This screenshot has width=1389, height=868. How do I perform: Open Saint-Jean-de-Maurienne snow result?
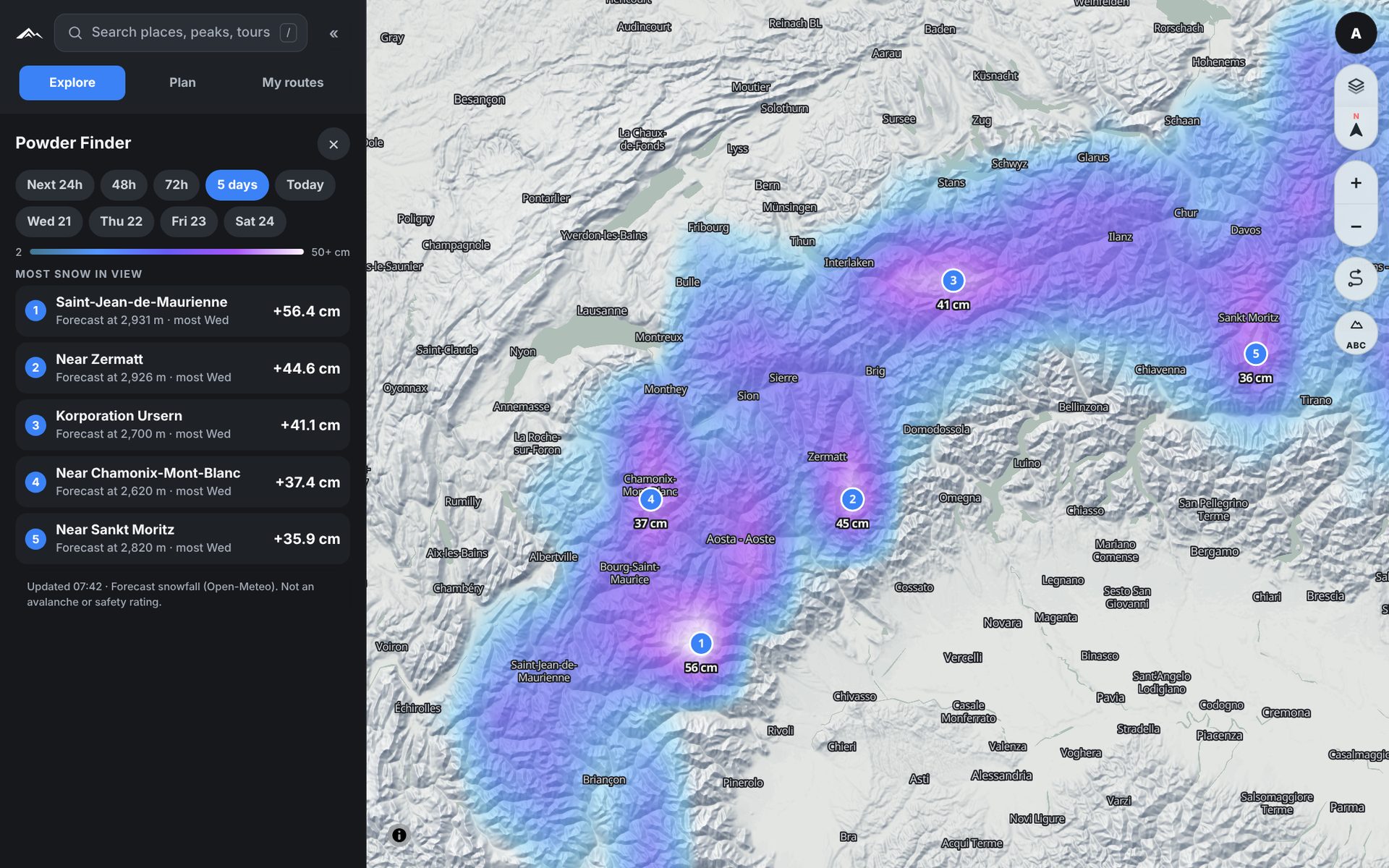pyautogui.click(x=182, y=311)
